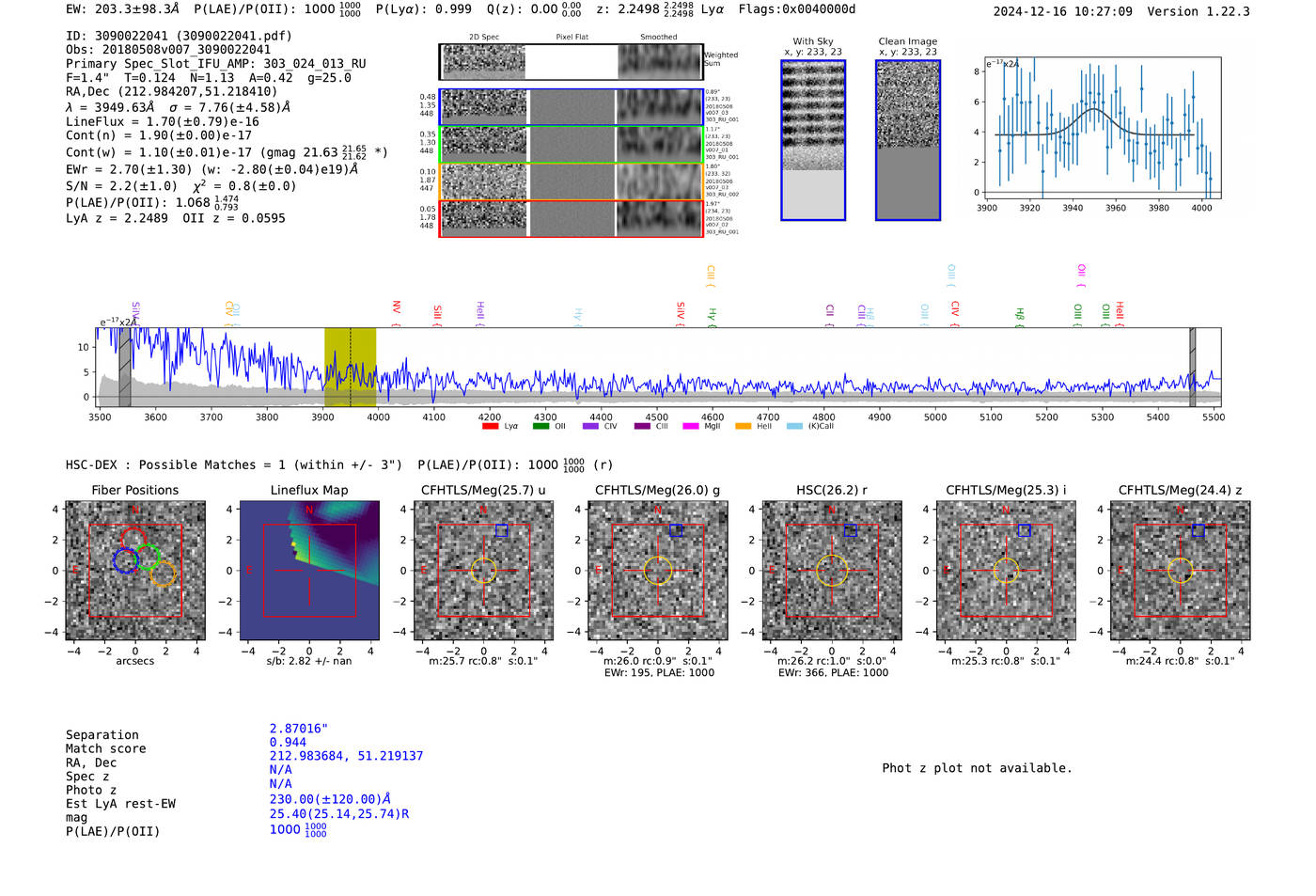Screen dimensions: 1316x896
Task: Select the blue-bordered fiber spectrum row
Action: [571, 107]
